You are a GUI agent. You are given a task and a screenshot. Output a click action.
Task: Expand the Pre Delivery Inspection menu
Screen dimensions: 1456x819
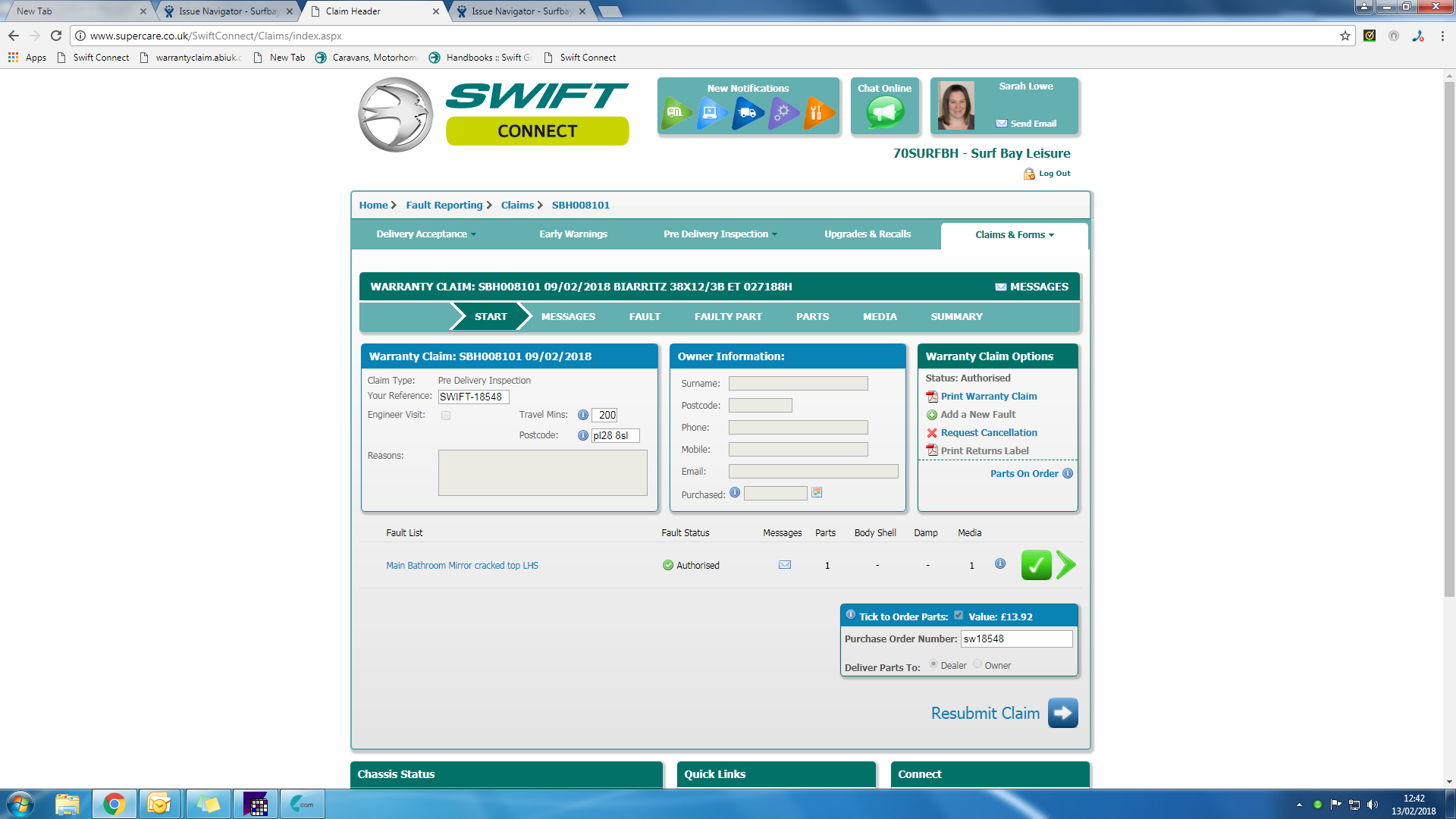(x=720, y=234)
